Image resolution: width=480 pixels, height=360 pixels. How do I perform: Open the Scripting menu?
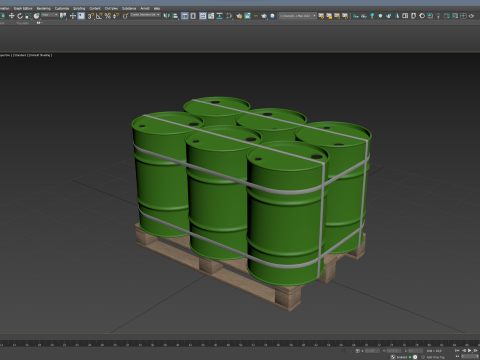coord(79,8)
